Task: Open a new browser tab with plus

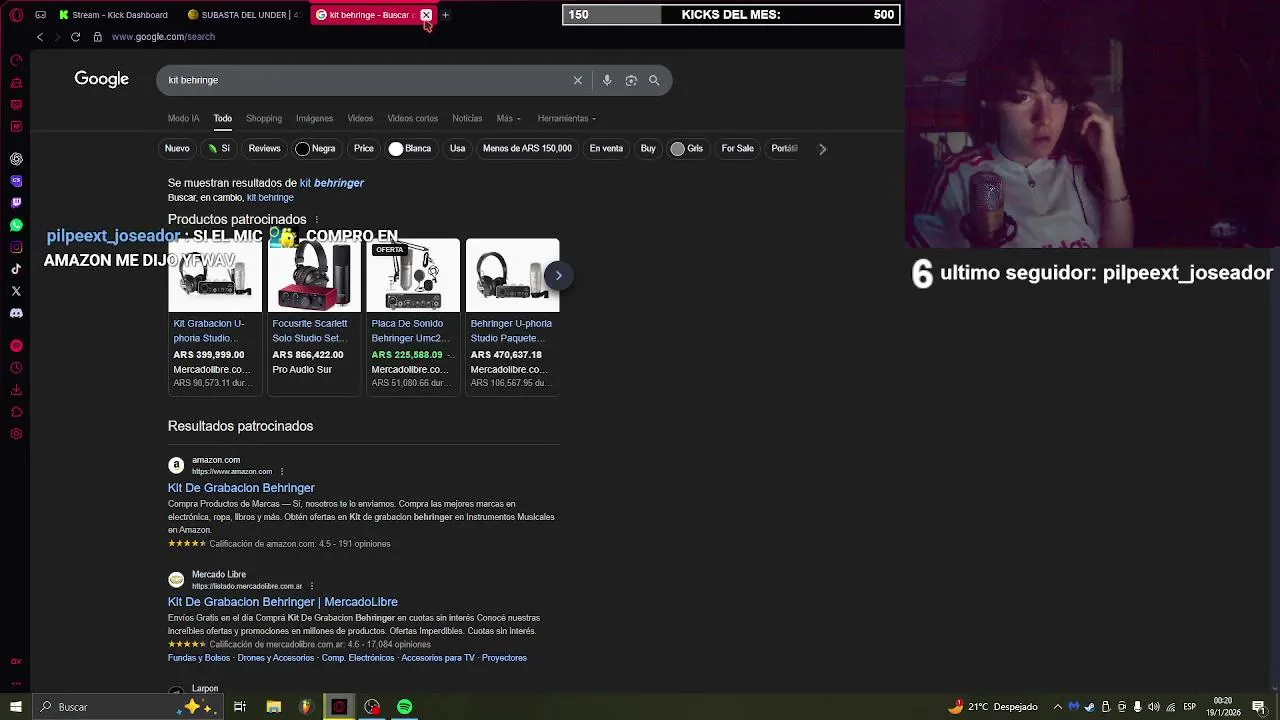Action: point(445,15)
